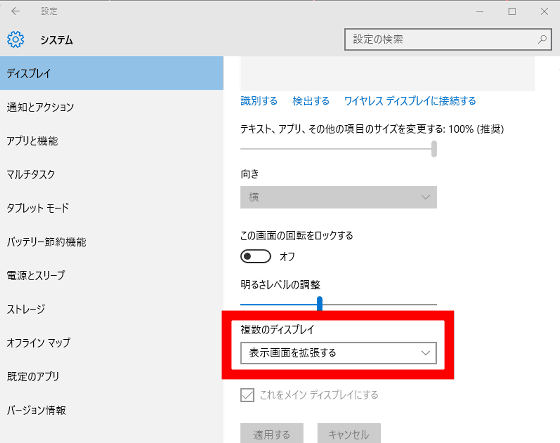560x443 pixels.
Task: Click the 検出する link
Action: coord(311,101)
